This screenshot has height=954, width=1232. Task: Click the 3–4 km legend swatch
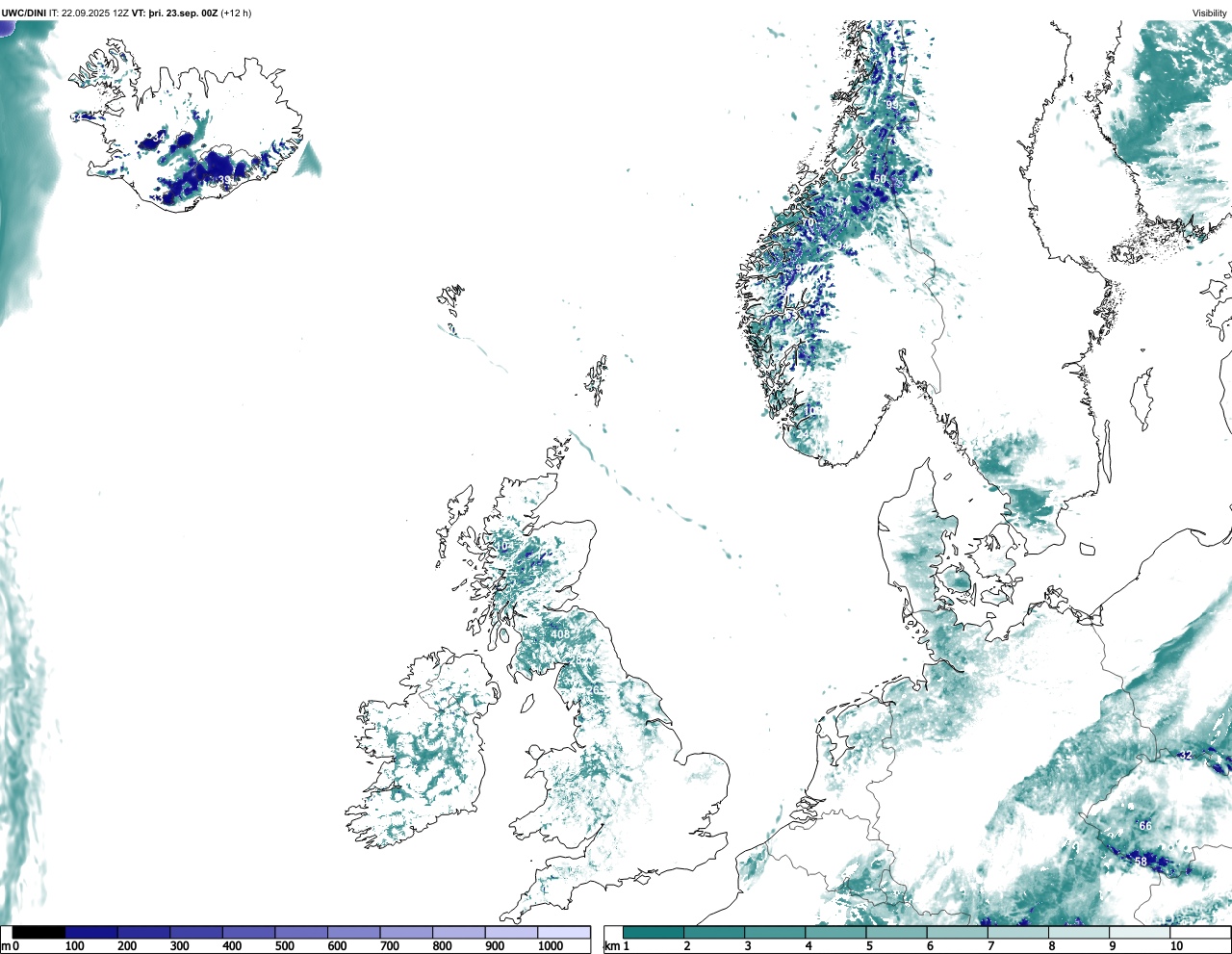click(x=775, y=932)
